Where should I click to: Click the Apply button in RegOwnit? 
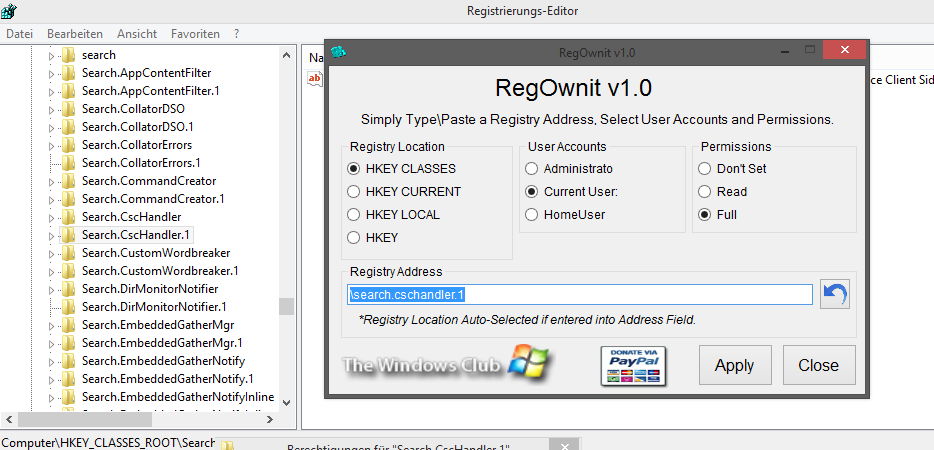pos(734,365)
